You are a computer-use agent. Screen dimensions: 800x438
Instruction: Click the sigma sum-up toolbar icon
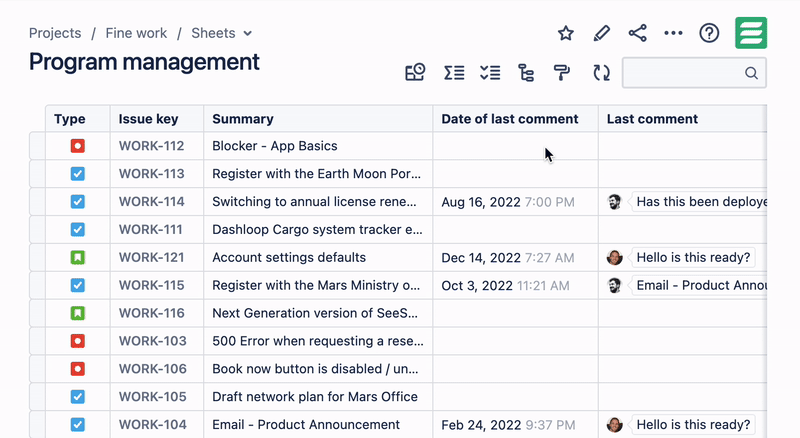pos(454,73)
